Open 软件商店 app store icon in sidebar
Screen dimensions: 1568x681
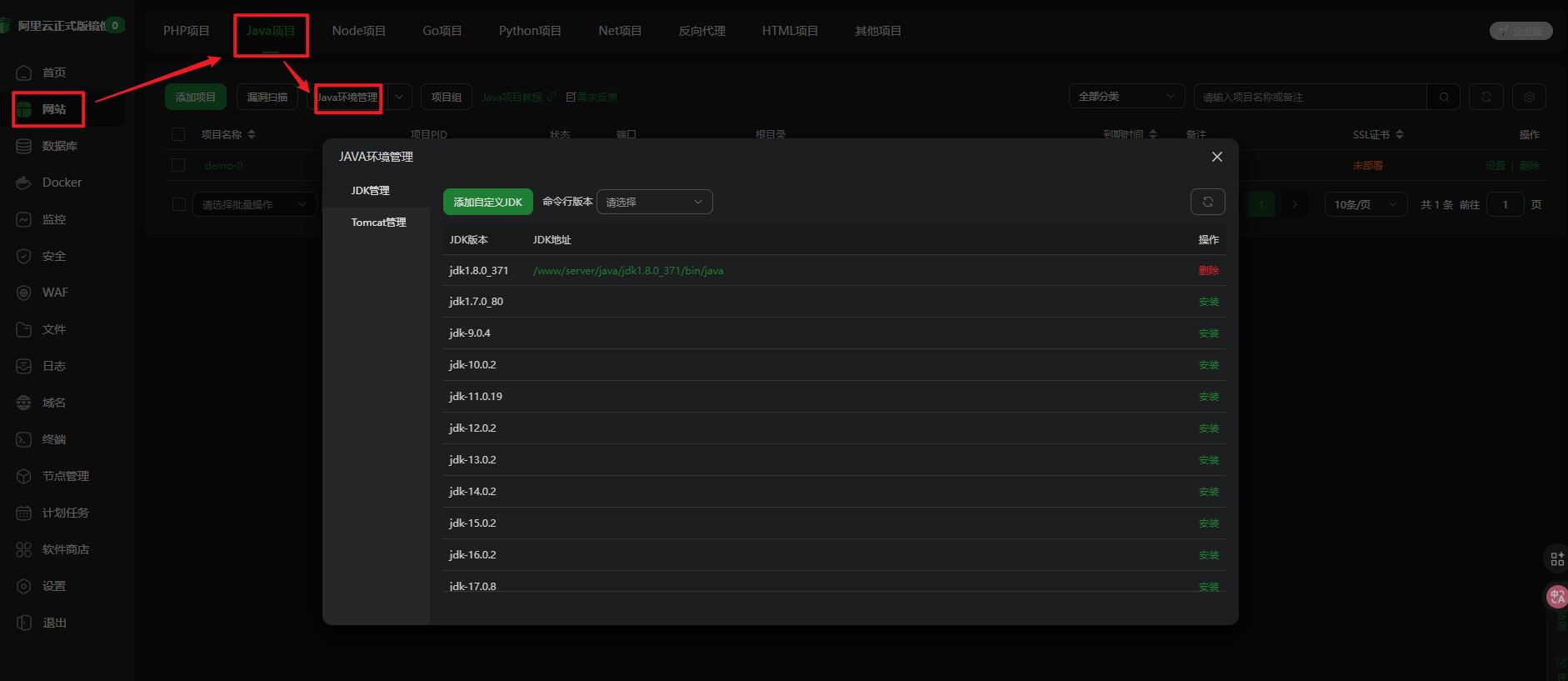(x=24, y=549)
